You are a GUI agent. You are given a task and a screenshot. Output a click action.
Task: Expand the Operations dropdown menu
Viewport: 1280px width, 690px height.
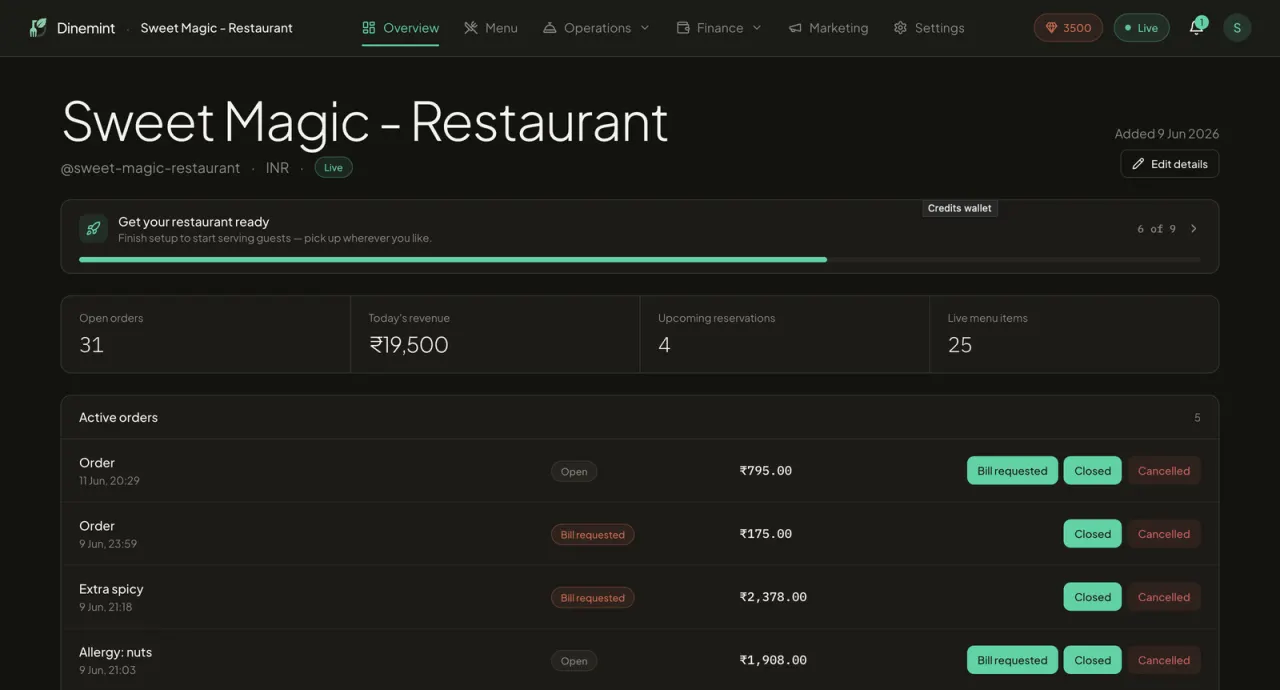tap(596, 28)
